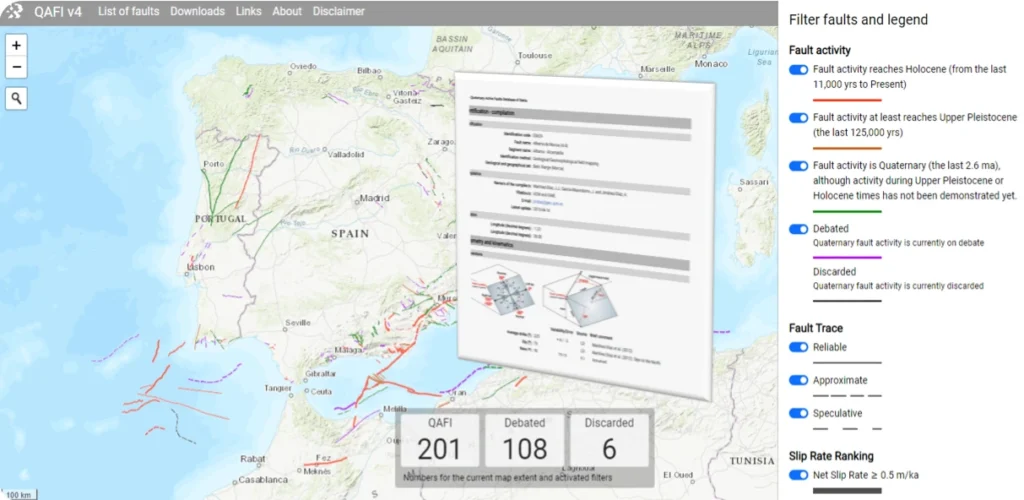This screenshot has width=1024, height=500.
Task: Switch off the Debated faults filter
Action: pyautogui.click(x=799, y=229)
